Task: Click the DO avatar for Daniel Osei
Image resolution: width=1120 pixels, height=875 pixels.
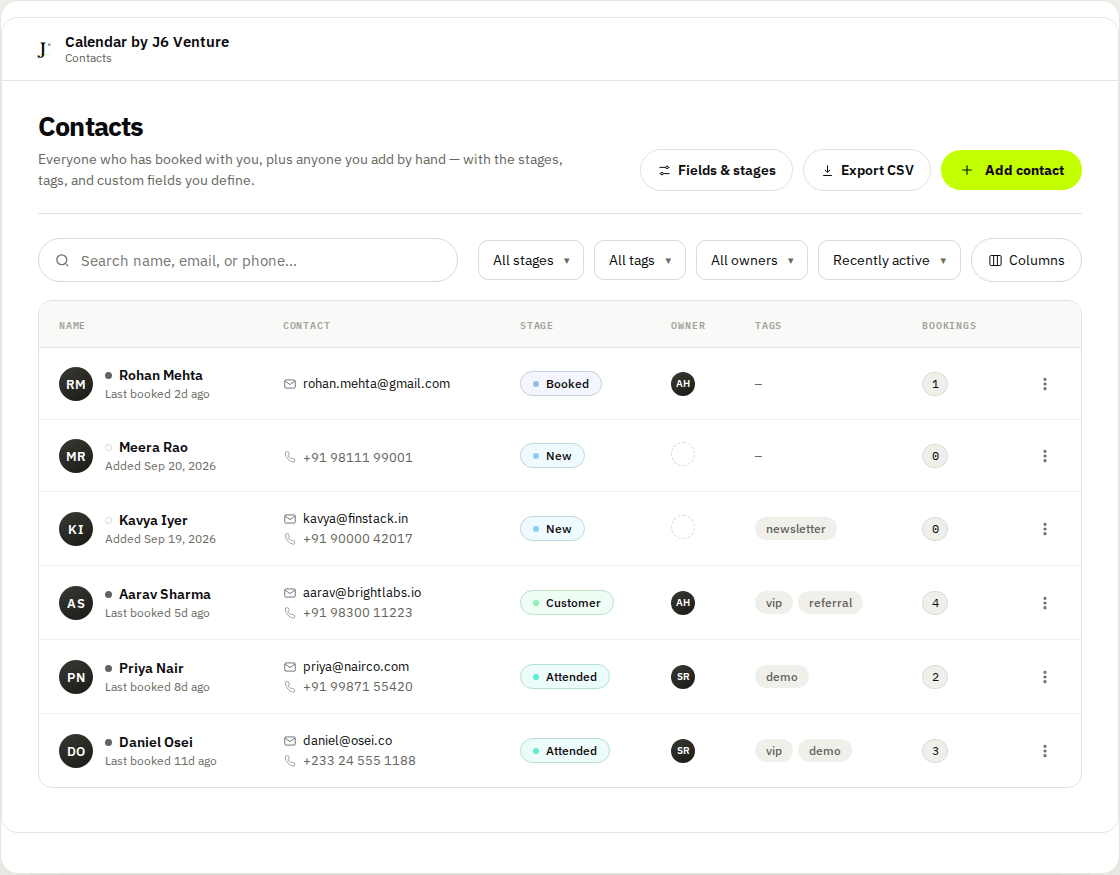Action: click(x=76, y=751)
